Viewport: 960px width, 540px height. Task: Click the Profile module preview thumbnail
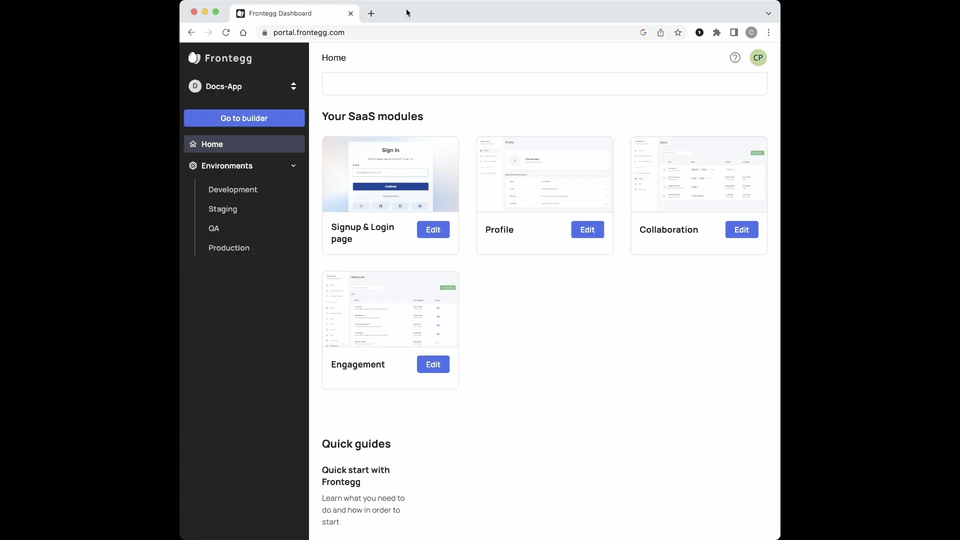(x=545, y=174)
